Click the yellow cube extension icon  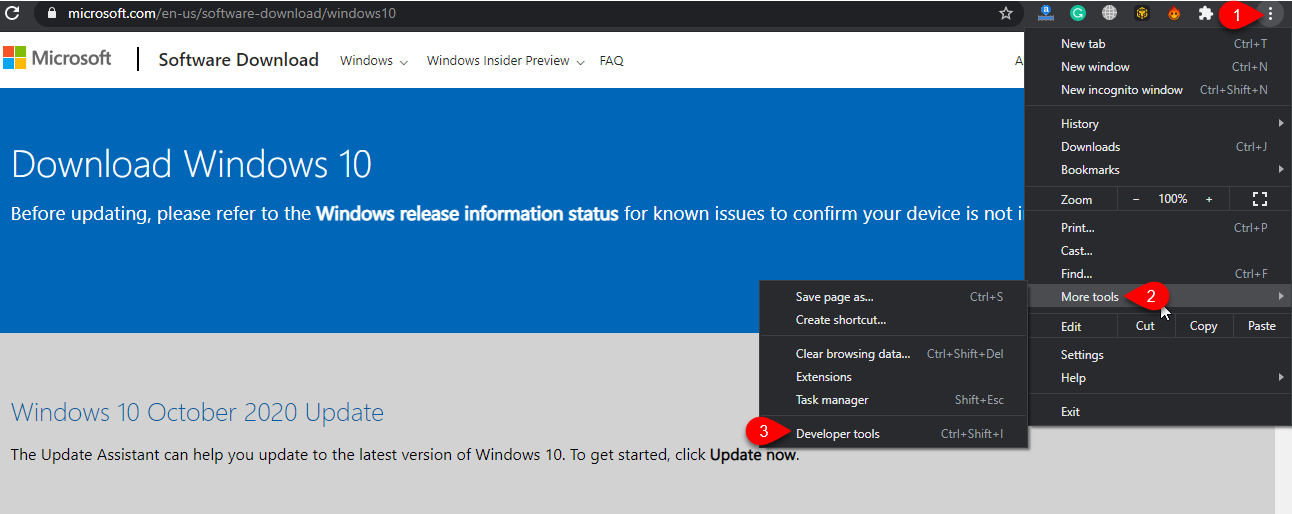point(1142,14)
